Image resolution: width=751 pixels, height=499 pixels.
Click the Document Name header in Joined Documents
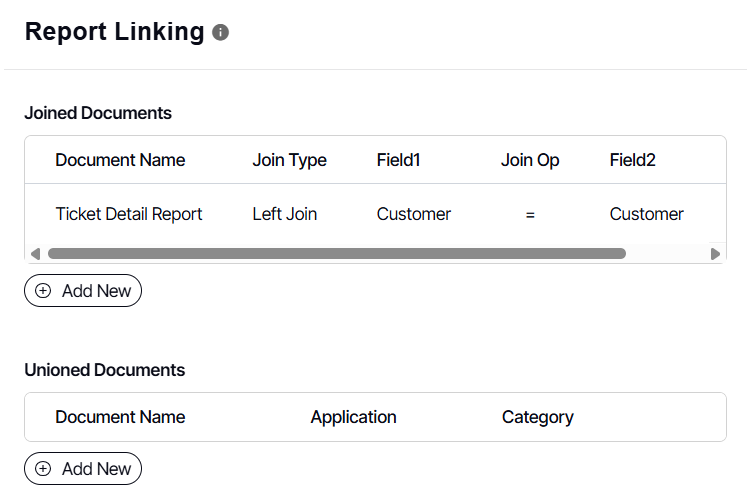click(x=120, y=160)
